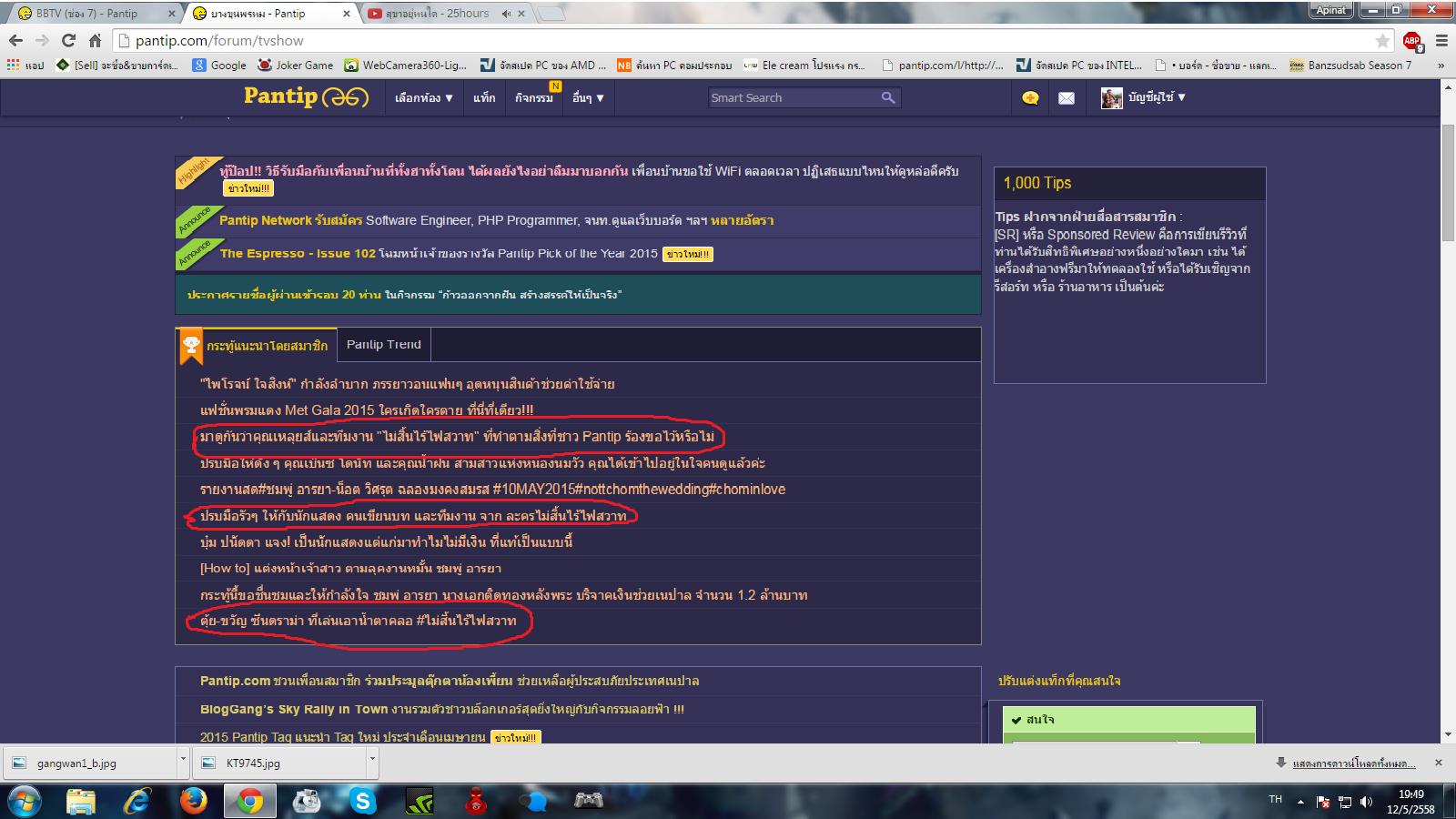
Task: Open "ไพโรจน์ ใจสิงห์" thread
Action: [407, 384]
